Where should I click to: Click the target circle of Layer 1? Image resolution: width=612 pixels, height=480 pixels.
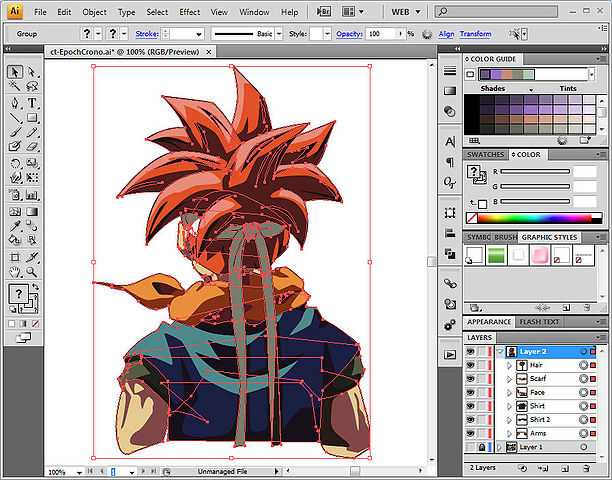click(x=584, y=447)
